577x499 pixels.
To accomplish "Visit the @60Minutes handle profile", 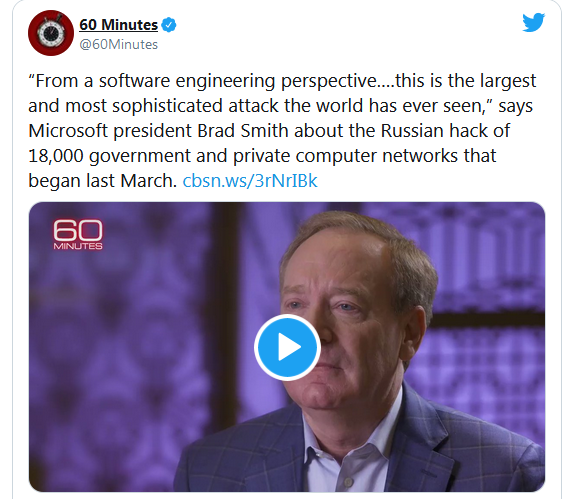I will (118, 45).
